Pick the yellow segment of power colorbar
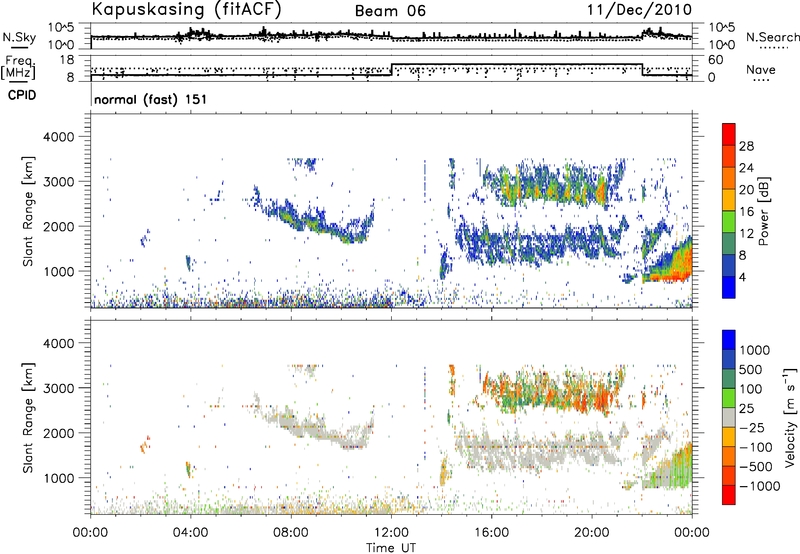800x554 pixels. [729, 200]
